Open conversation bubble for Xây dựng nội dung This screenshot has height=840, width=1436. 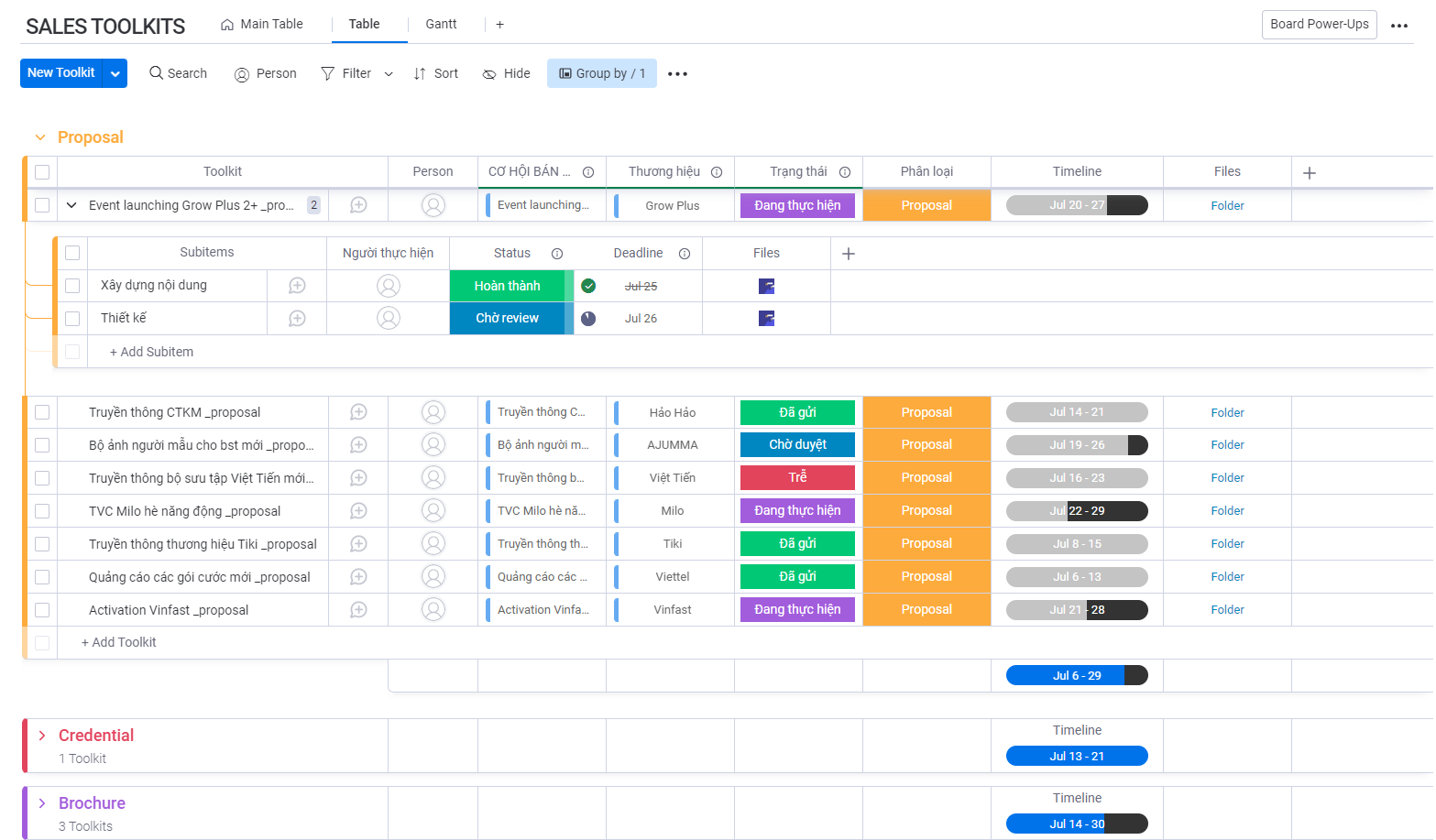(x=297, y=286)
